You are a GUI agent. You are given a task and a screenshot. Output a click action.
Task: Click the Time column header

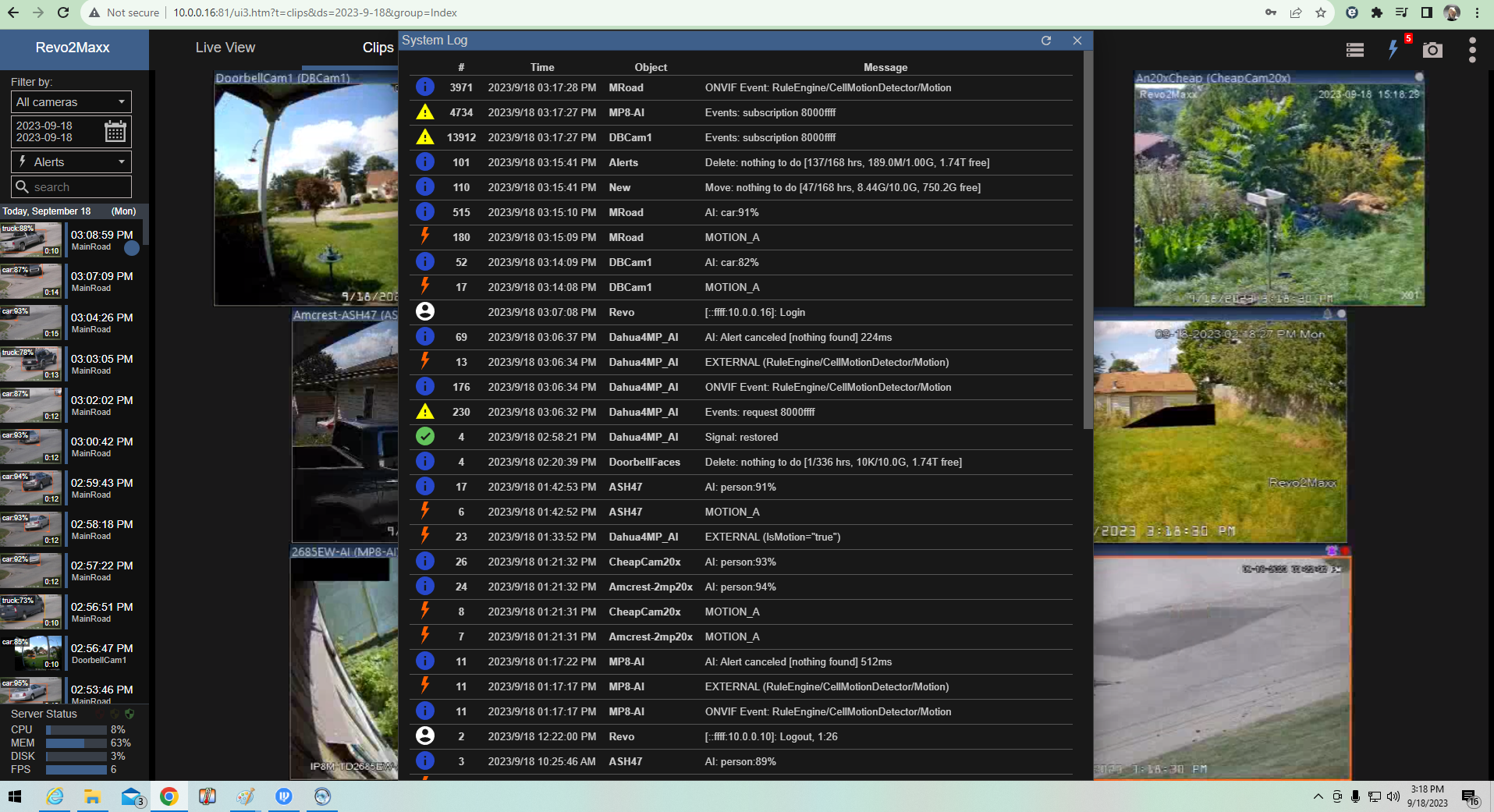pos(542,68)
